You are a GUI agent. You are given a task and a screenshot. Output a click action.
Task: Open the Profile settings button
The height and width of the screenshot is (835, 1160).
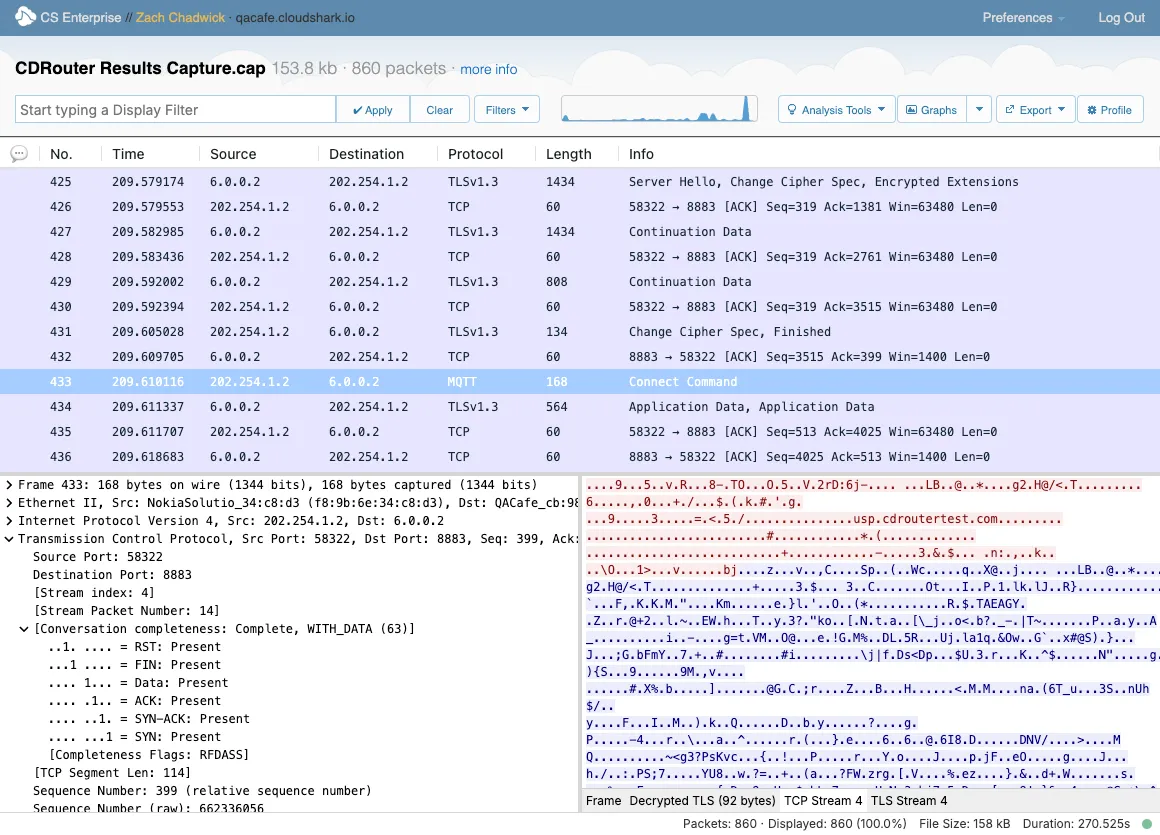pyautogui.click(x=1110, y=110)
